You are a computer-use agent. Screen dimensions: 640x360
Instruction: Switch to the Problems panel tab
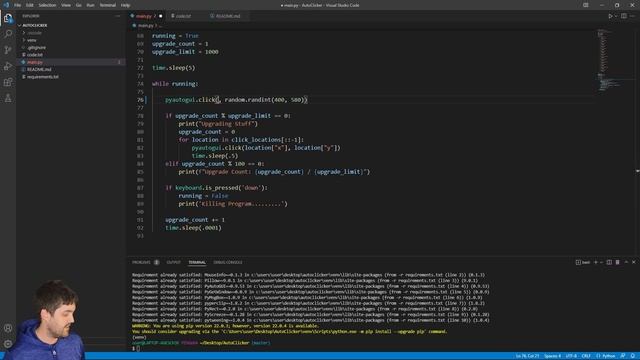[141, 262]
